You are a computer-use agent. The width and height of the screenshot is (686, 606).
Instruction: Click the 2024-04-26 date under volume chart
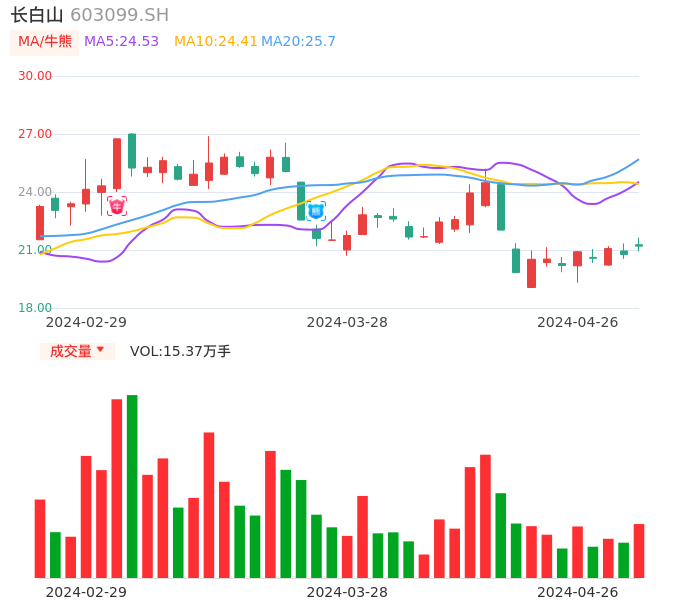[x=577, y=592]
